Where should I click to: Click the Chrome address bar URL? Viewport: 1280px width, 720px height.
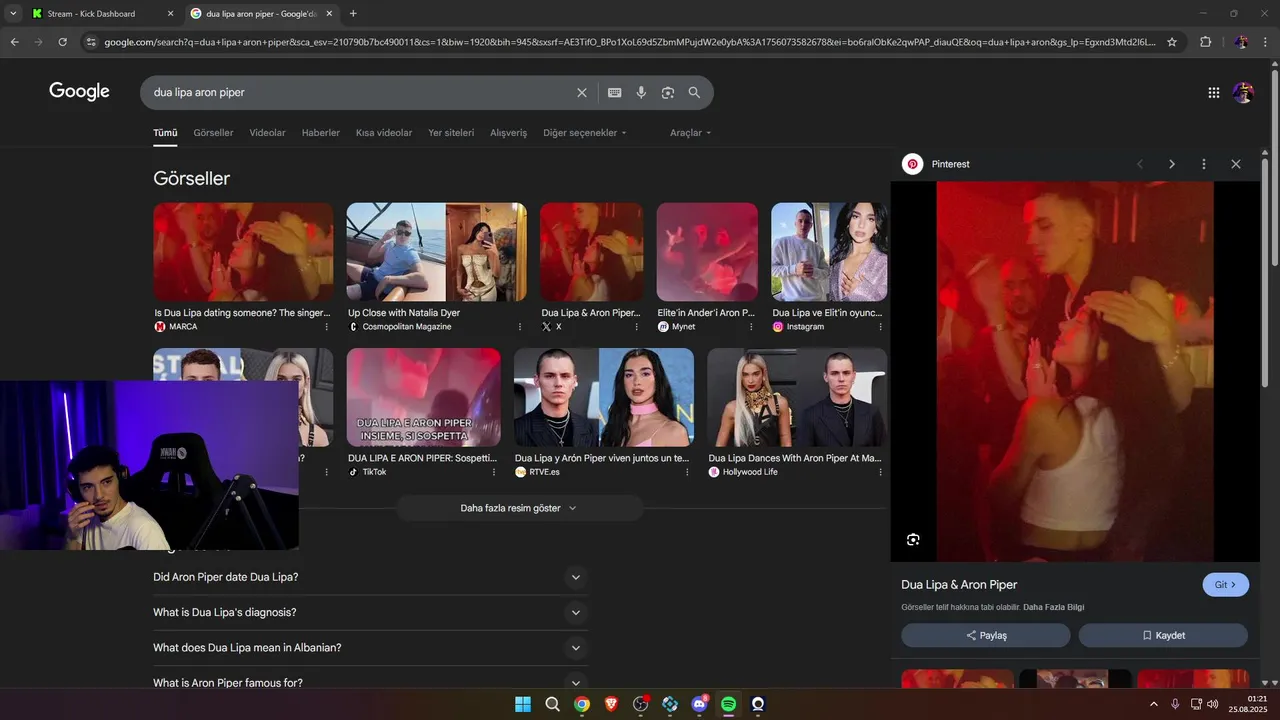point(630,42)
